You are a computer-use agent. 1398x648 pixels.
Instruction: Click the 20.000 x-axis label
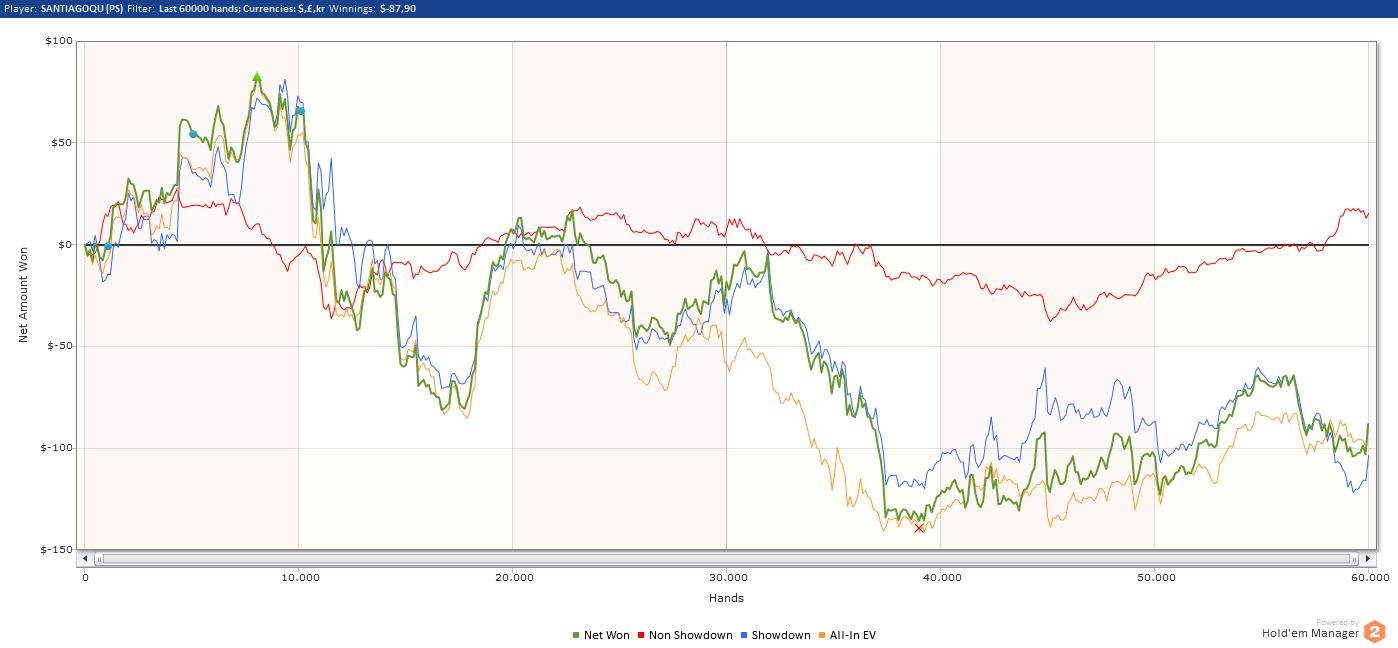coord(513,578)
